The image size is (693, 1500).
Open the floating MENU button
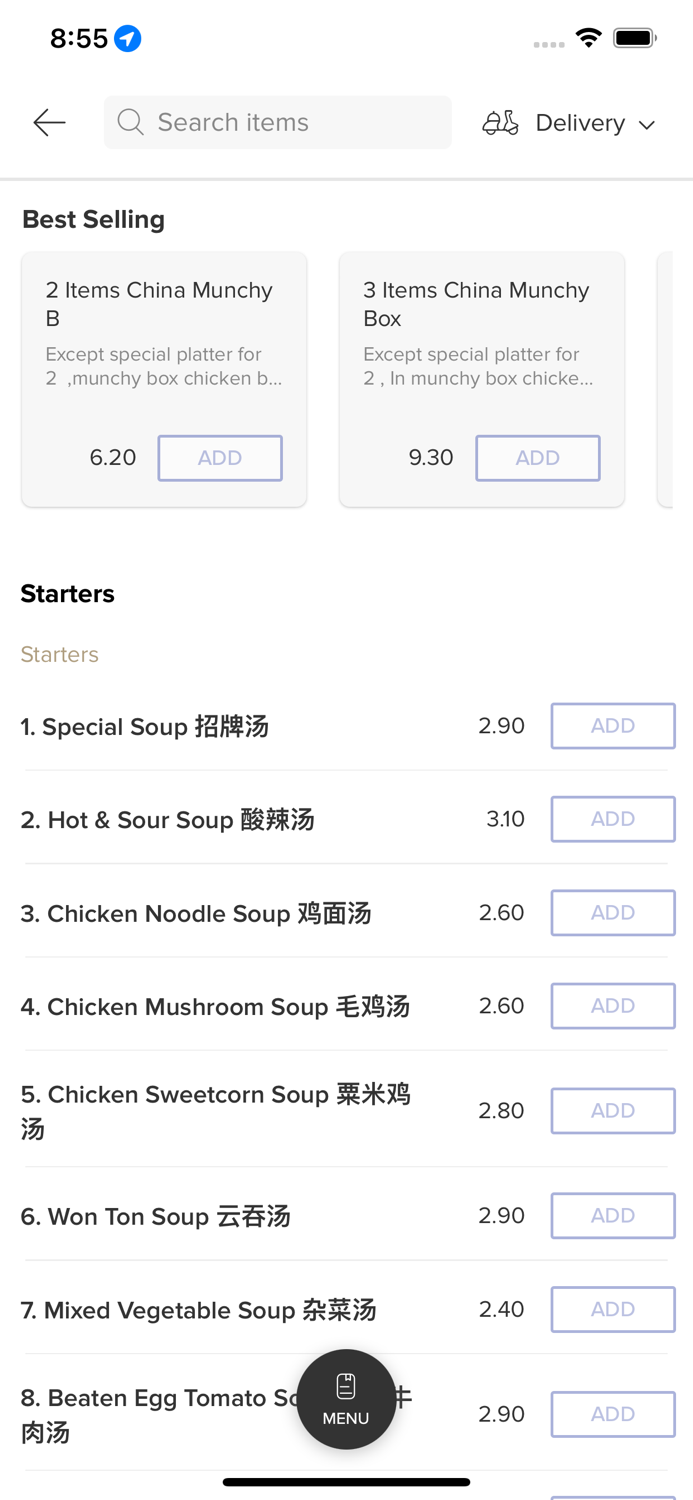point(346,1399)
